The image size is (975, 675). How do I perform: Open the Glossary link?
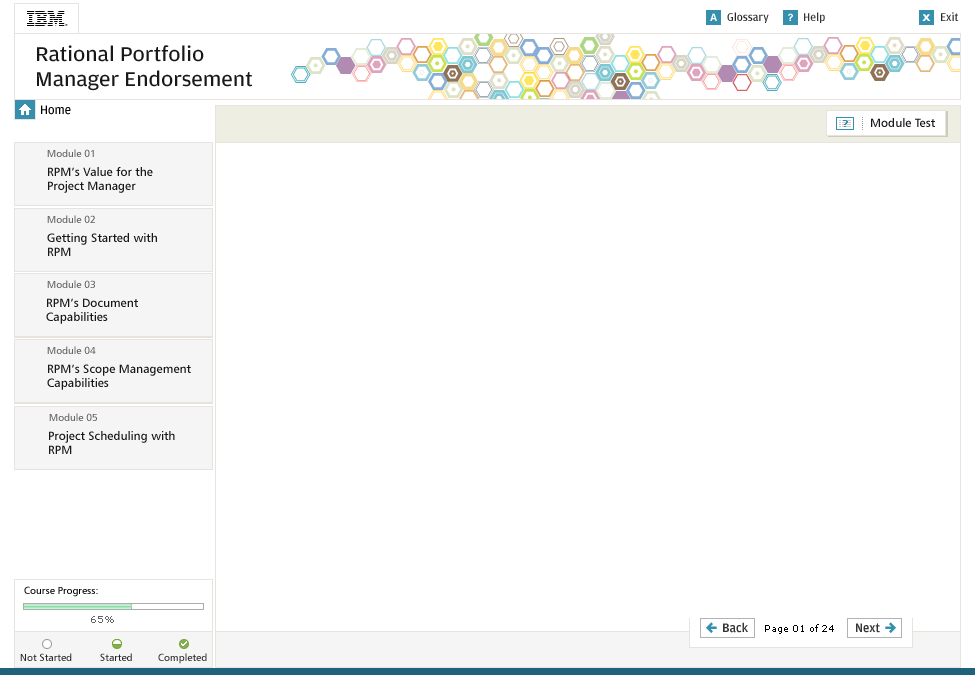click(x=747, y=17)
